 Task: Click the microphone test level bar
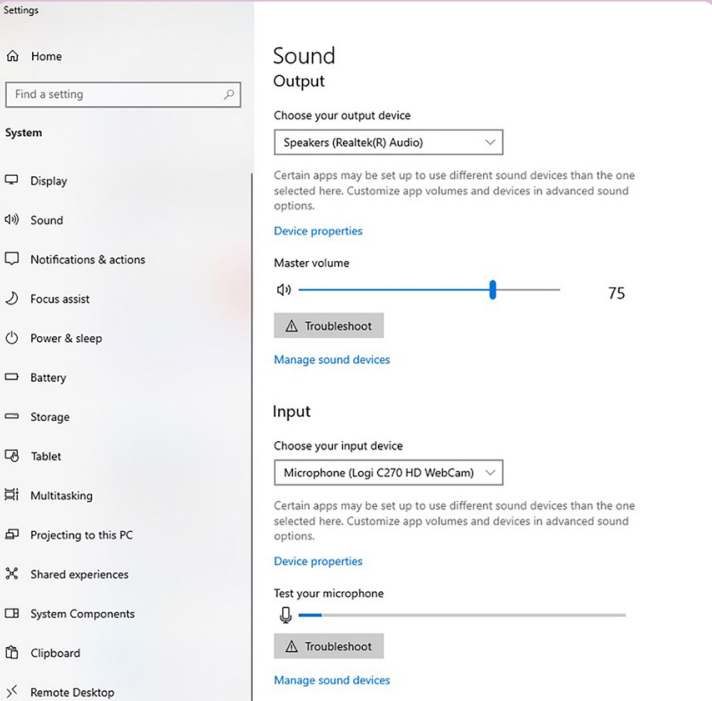462,615
